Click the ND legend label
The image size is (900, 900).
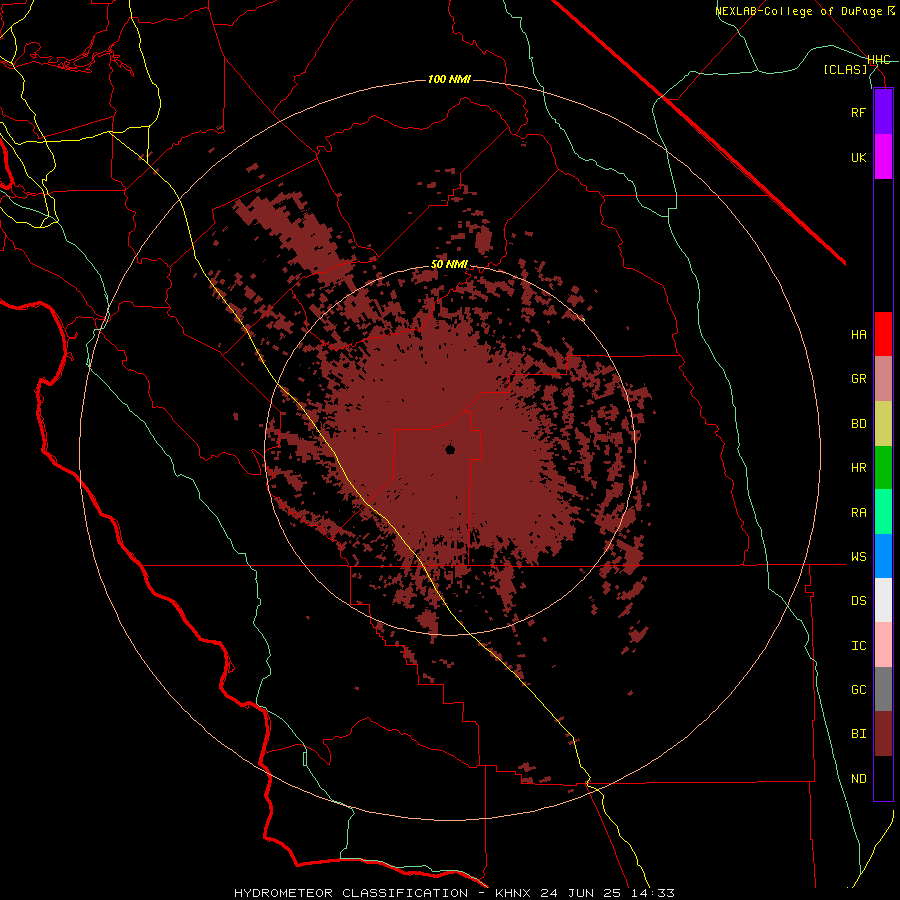(858, 779)
